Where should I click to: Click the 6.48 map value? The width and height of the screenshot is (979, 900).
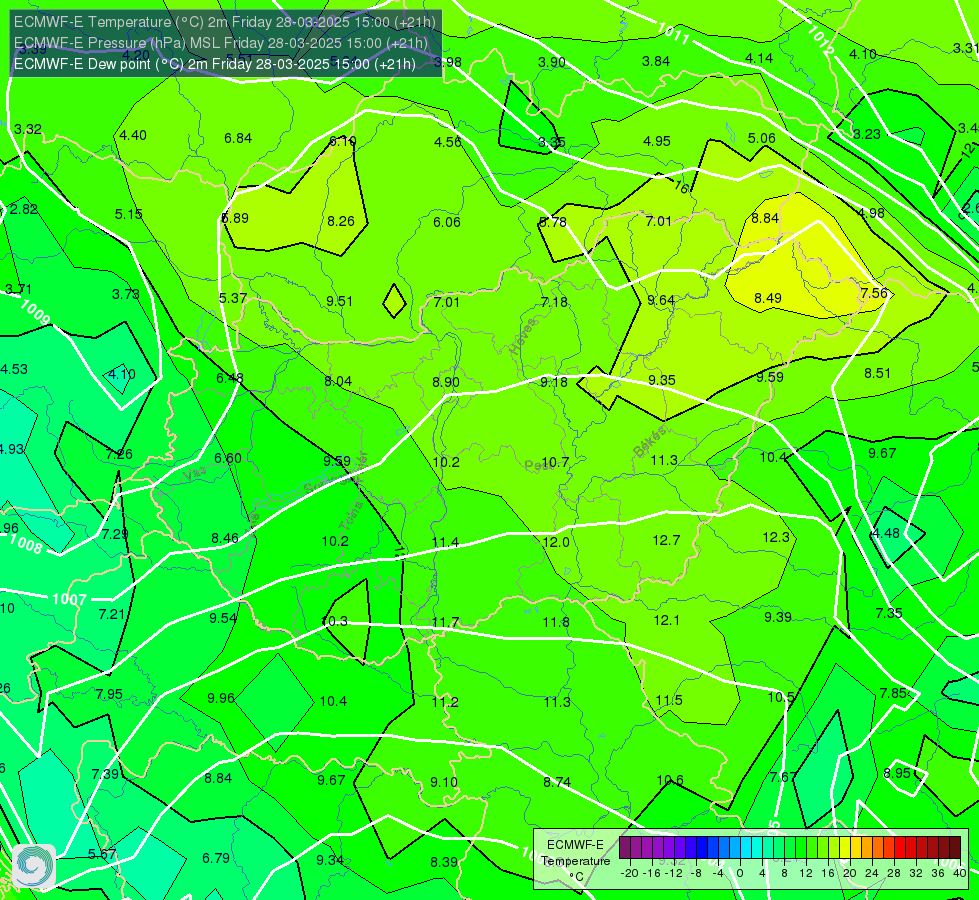coord(230,378)
